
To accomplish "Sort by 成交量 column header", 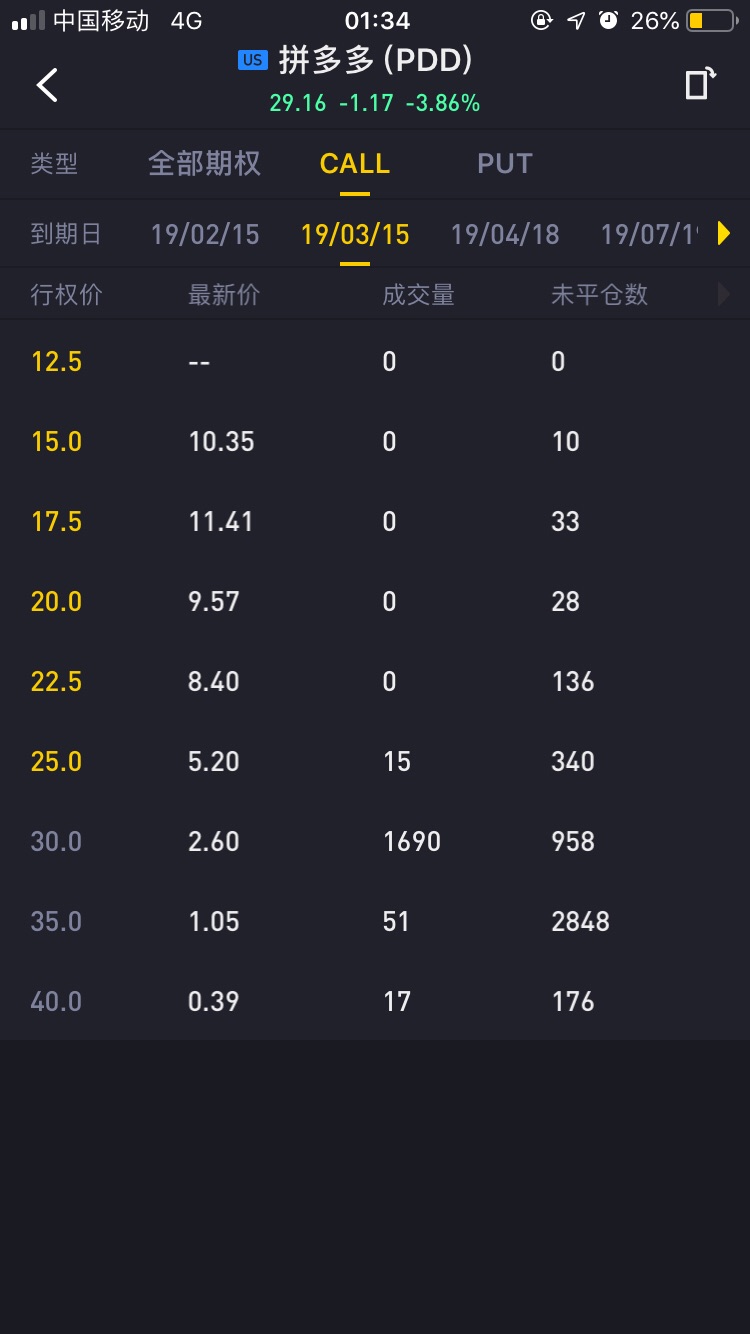I will pyautogui.click(x=418, y=294).
